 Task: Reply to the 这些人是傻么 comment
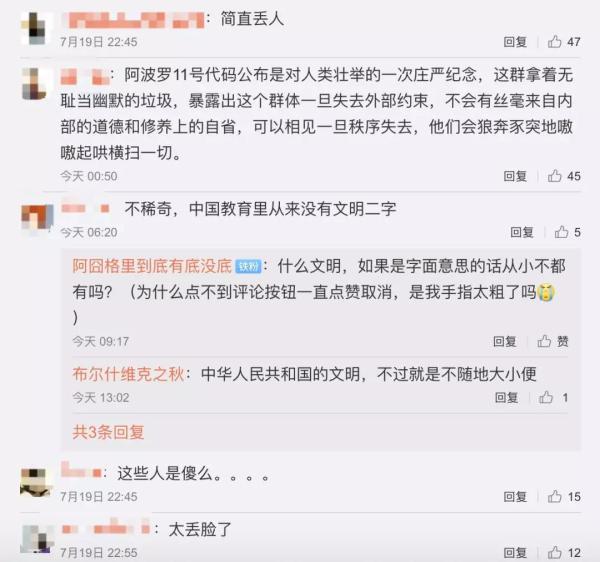515,496
